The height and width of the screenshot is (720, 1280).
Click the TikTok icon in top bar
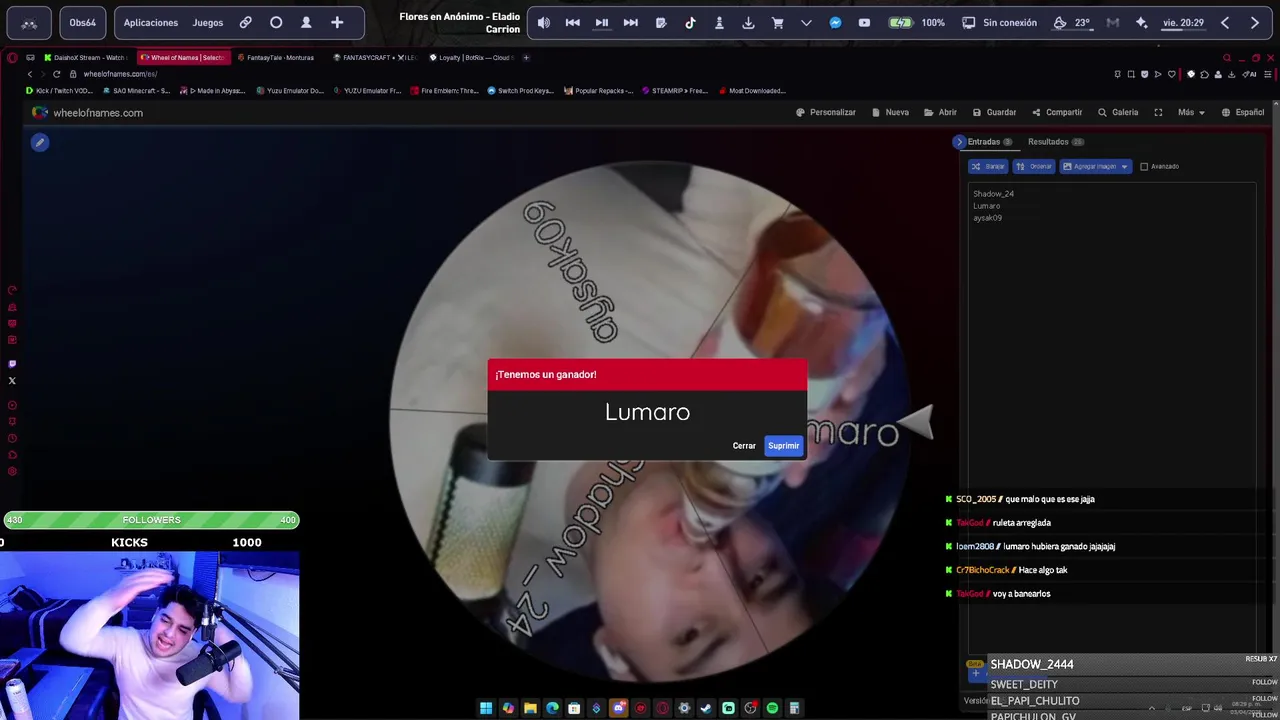pos(690,23)
